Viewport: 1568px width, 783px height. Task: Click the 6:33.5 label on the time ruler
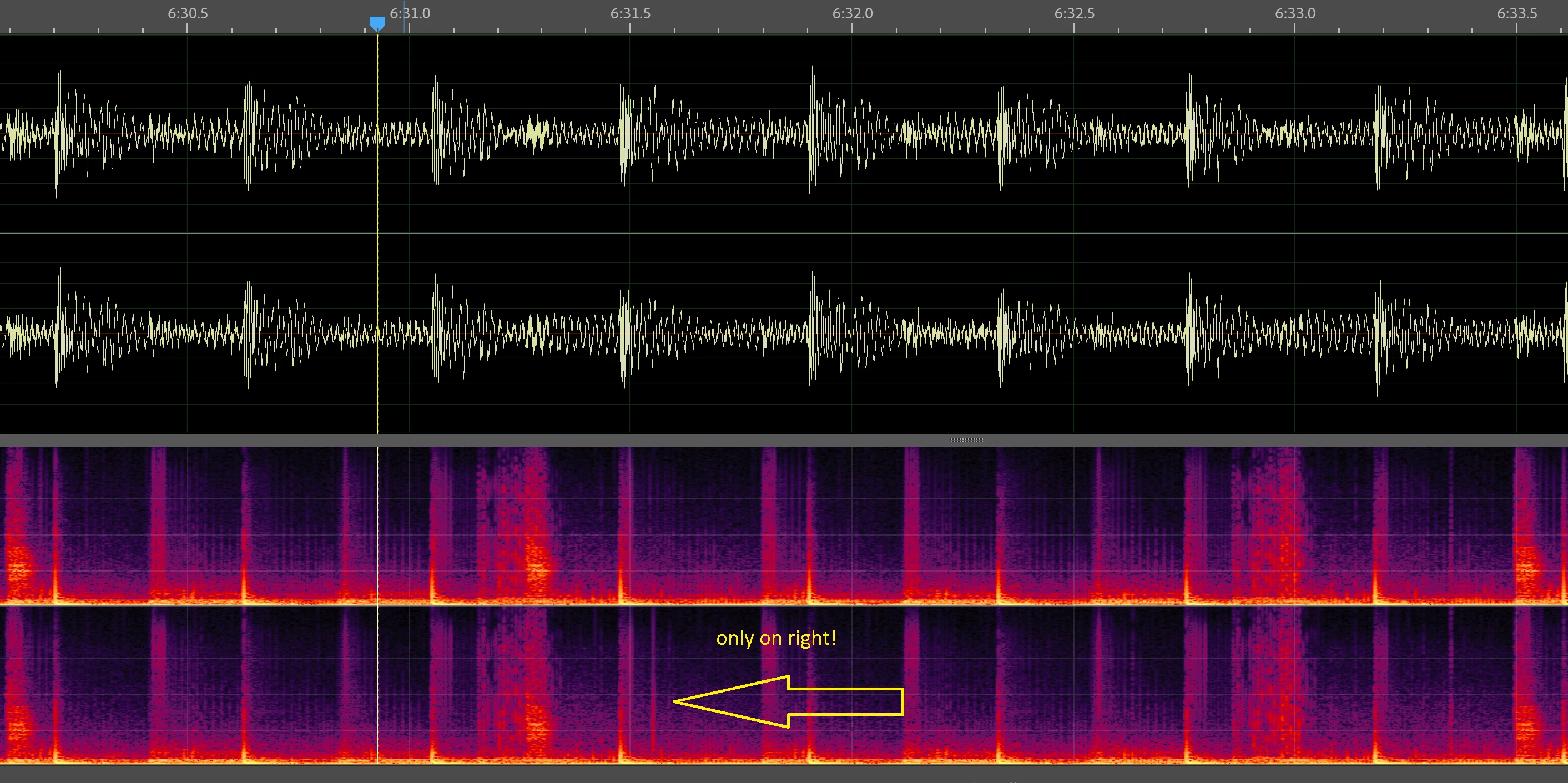1517,13
